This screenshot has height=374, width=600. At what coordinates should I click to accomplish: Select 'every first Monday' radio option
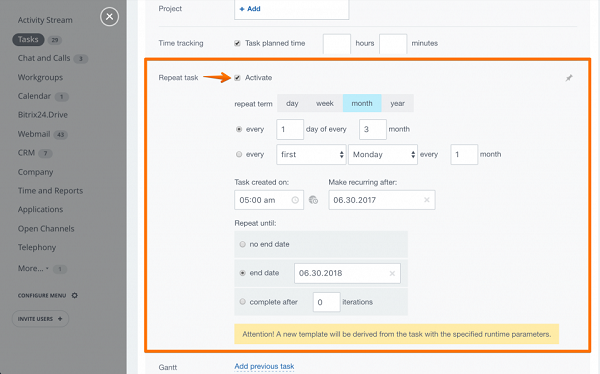click(239, 154)
